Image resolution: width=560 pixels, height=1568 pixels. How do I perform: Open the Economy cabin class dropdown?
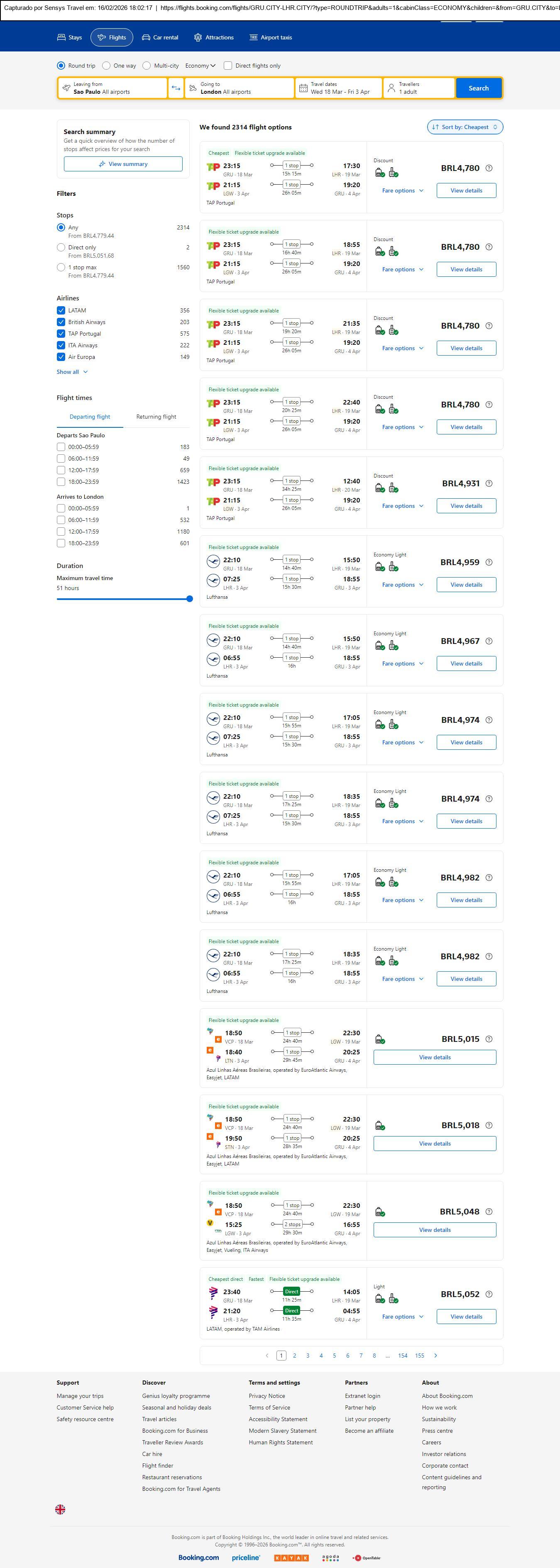point(200,66)
